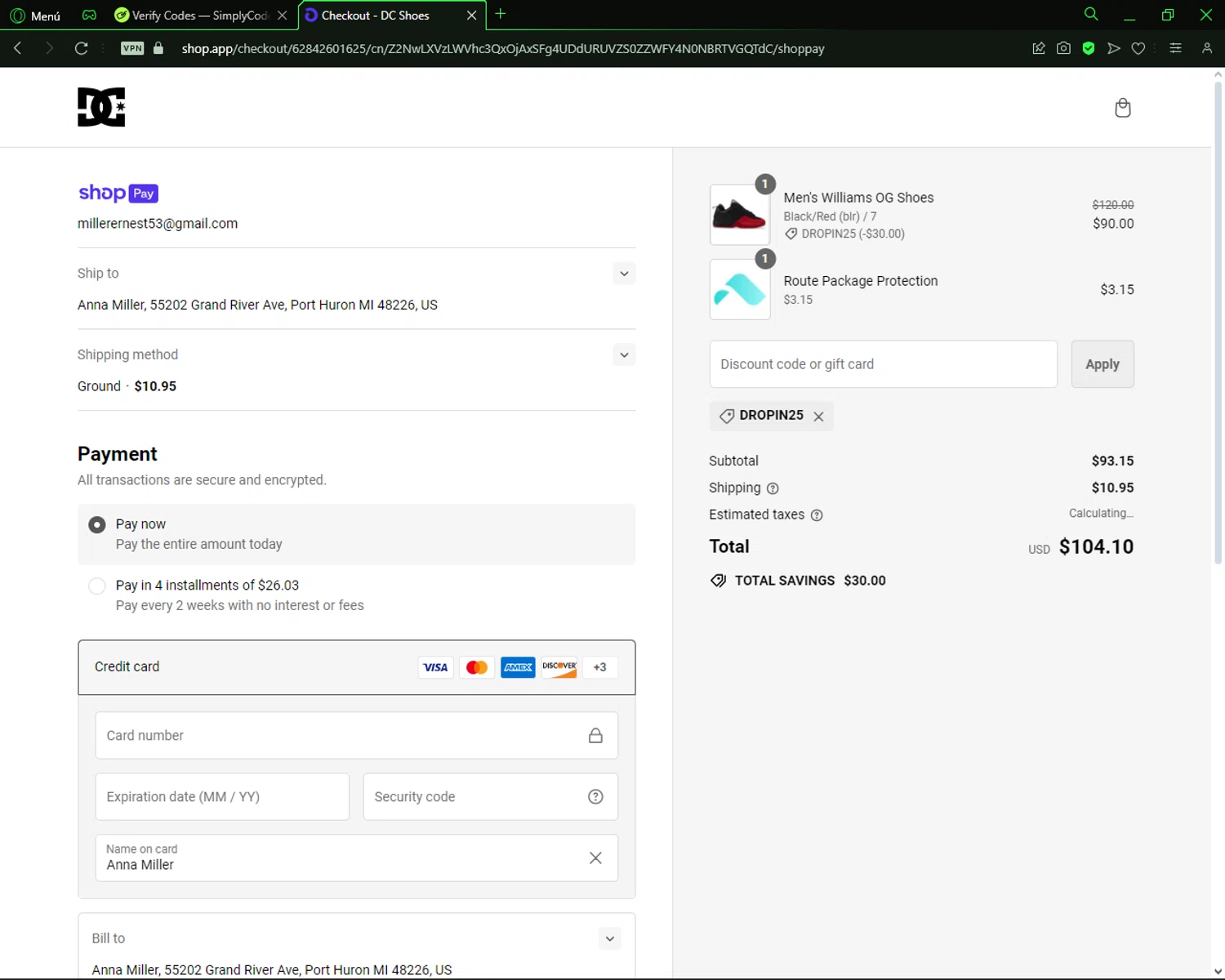
Task: Expand the Ship to section
Action: pyautogui.click(x=624, y=274)
